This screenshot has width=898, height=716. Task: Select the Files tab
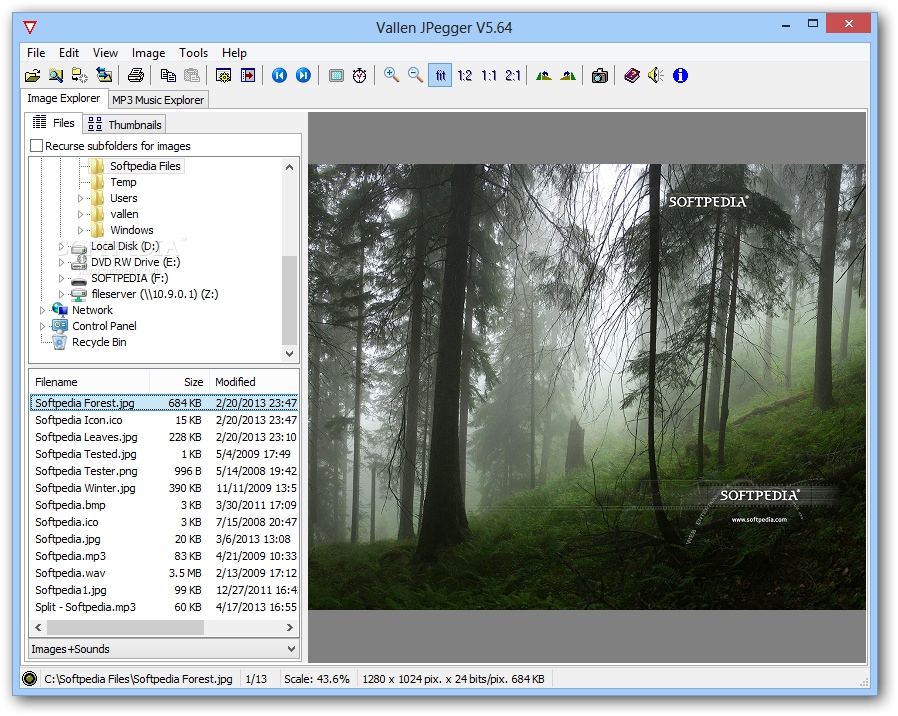click(x=54, y=123)
